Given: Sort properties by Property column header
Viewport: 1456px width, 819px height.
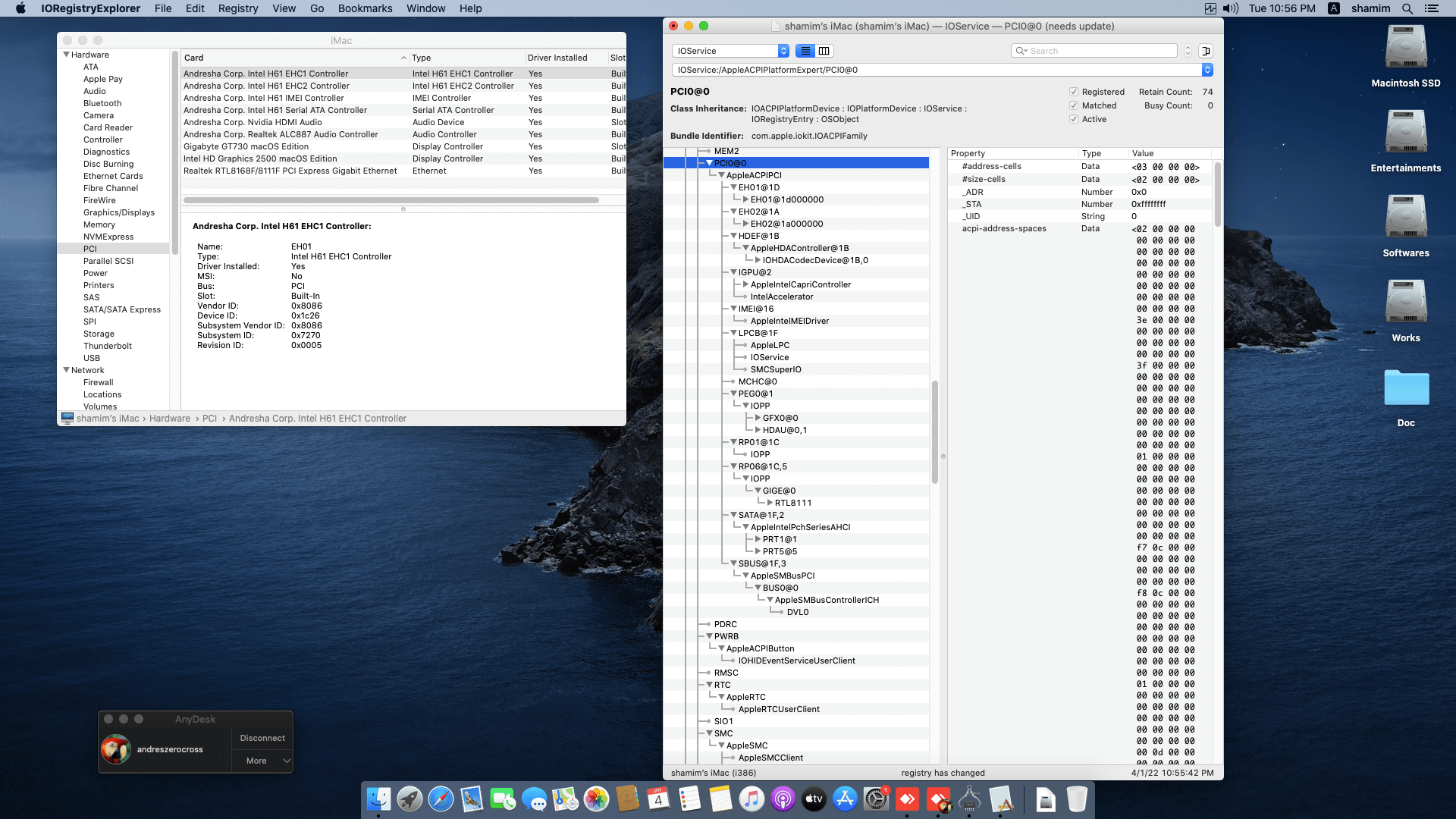Looking at the screenshot, I should 1013,153.
